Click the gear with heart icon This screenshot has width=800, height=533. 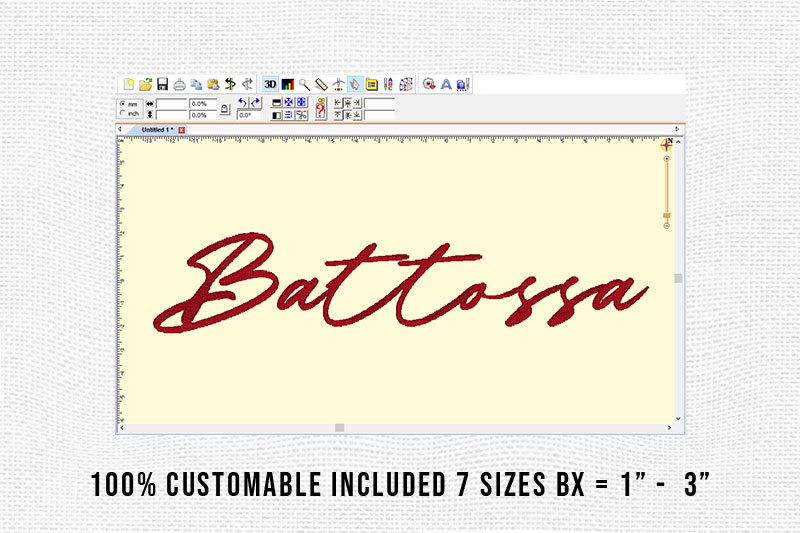(x=429, y=84)
